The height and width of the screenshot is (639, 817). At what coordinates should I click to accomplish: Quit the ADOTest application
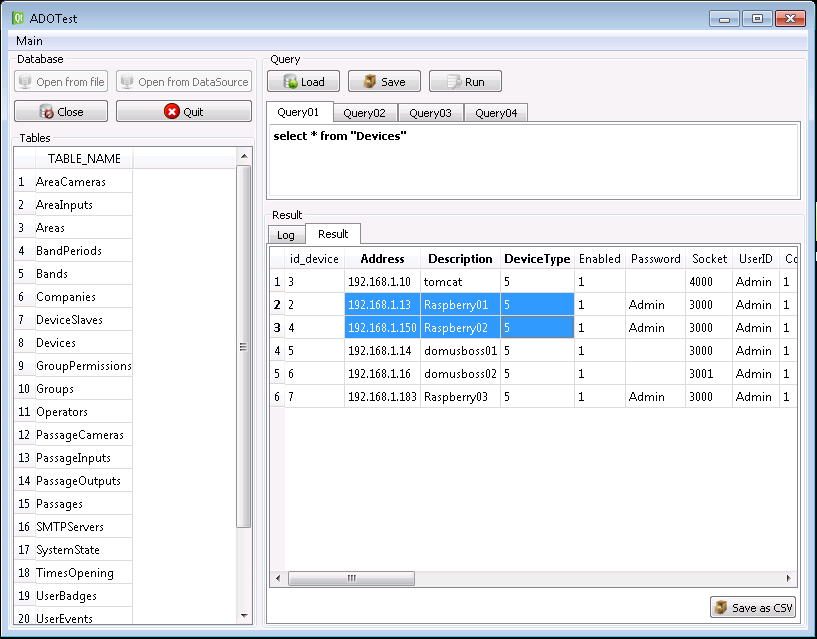coord(184,112)
